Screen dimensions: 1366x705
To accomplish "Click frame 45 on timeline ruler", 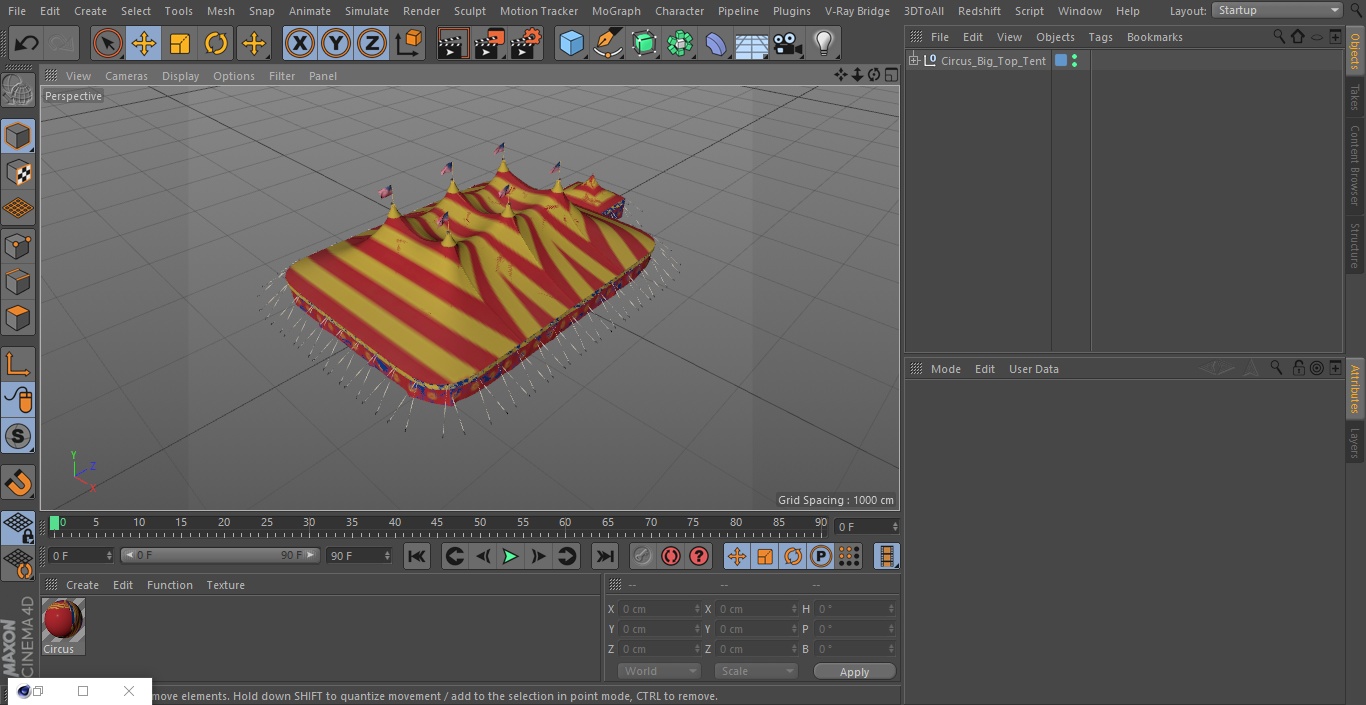I will click(437, 523).
